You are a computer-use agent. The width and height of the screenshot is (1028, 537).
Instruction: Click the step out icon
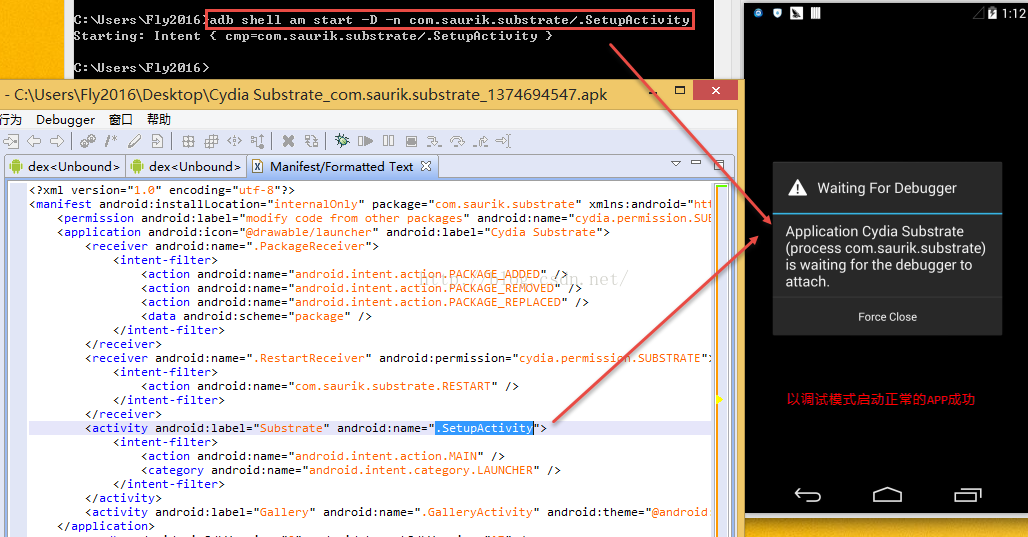point(481,141)
